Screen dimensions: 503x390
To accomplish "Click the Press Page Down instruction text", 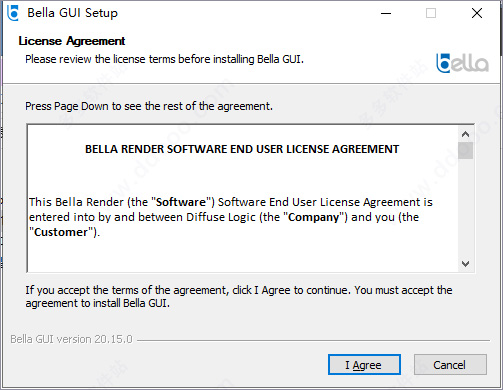I will 149,106.
